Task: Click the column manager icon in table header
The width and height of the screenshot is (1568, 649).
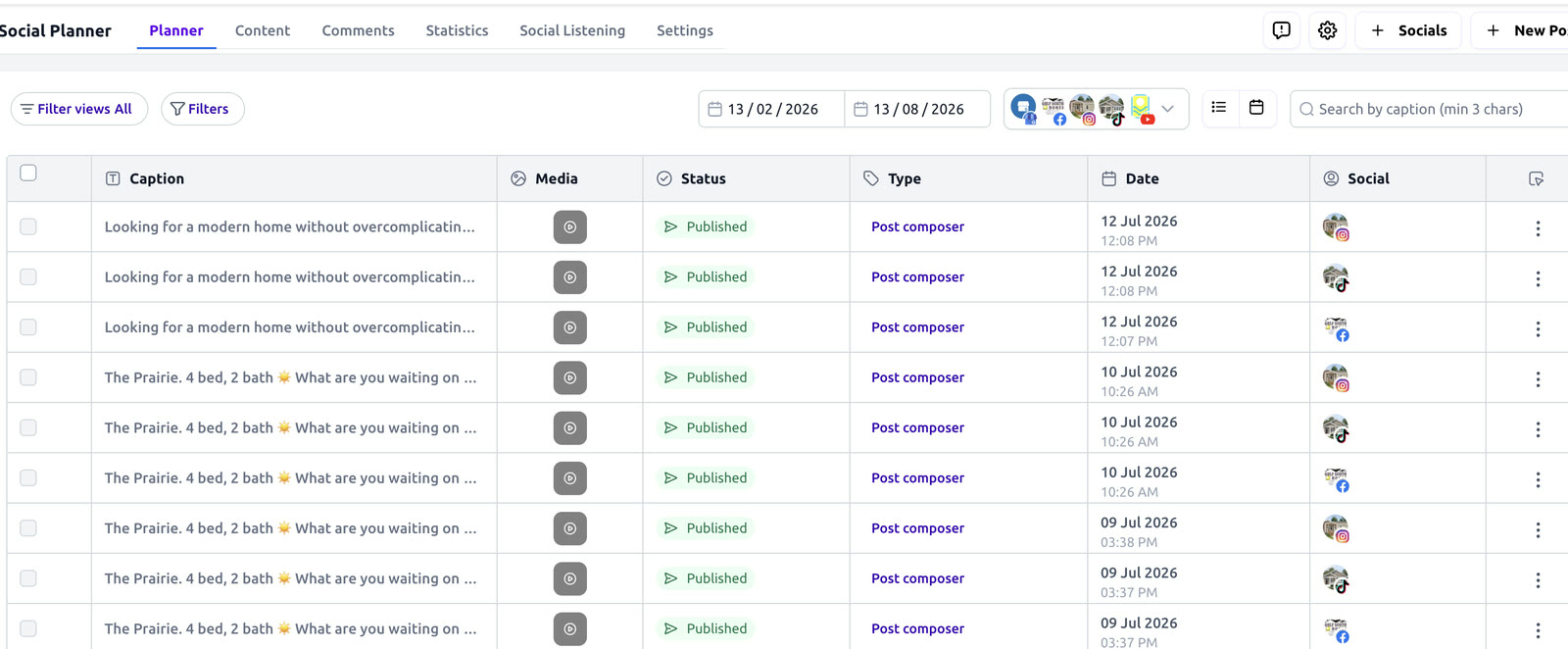Action: tap(1536, 178)
